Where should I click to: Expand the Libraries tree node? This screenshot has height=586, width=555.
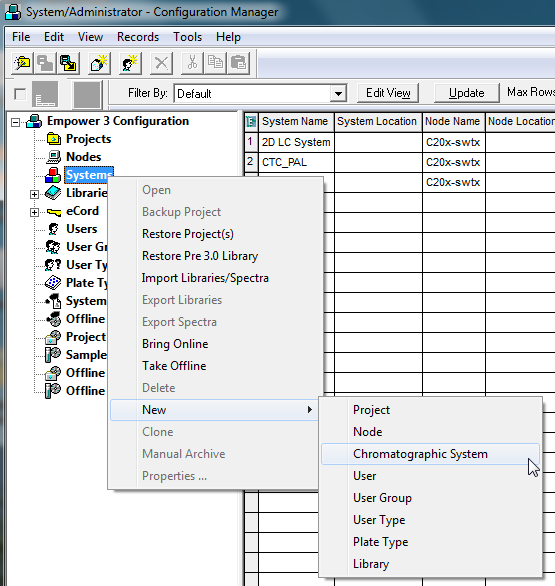click(34, 194)
